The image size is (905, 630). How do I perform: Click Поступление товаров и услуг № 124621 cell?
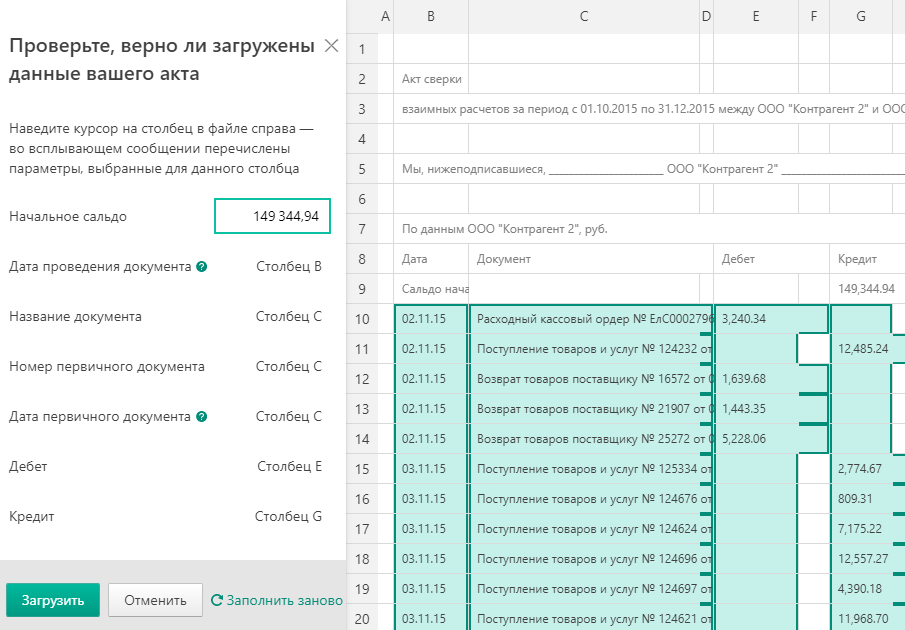(x=591, y=618)
